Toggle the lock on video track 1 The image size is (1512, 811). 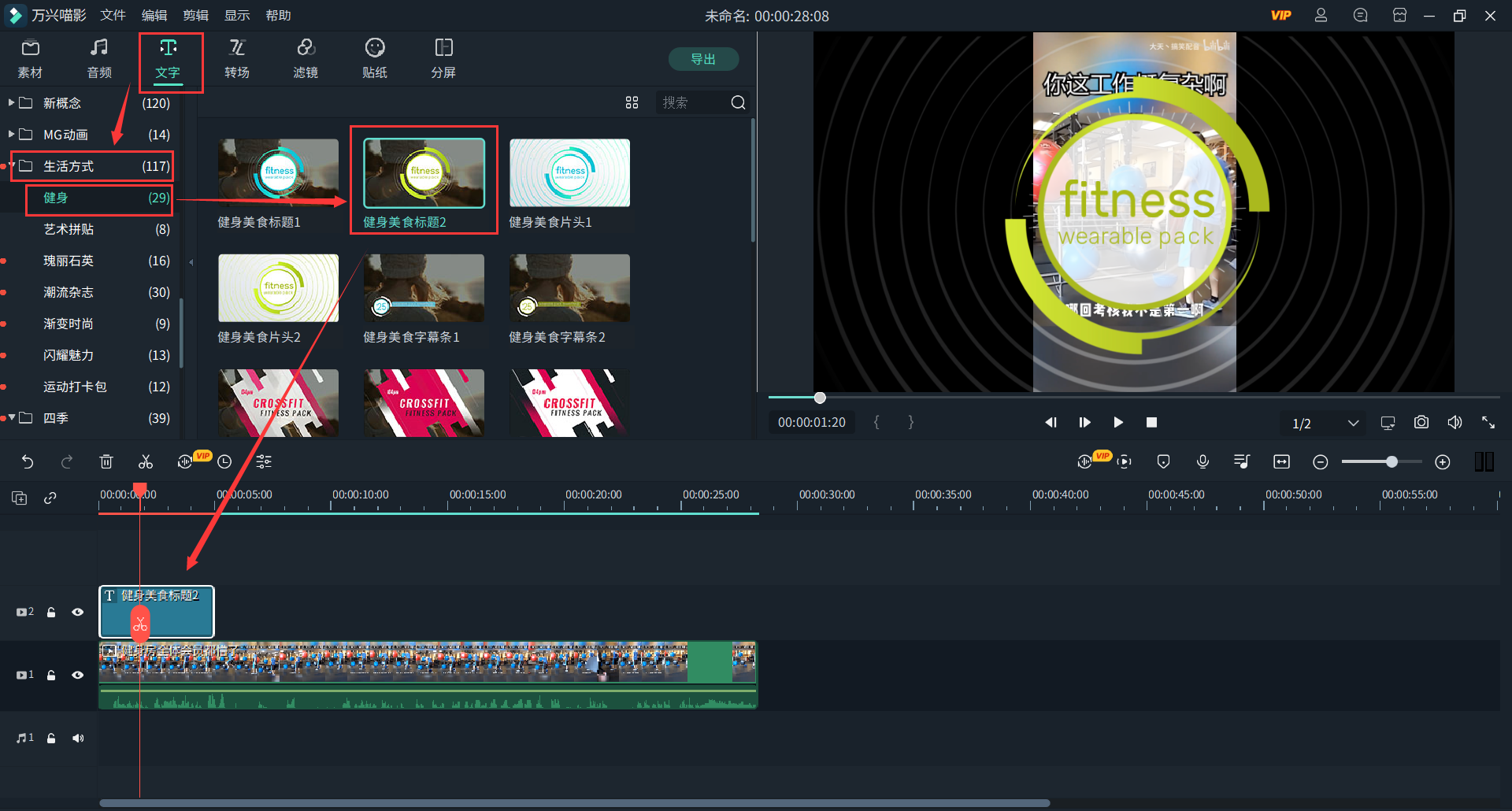pyautogui.click(x=51, y=675)
